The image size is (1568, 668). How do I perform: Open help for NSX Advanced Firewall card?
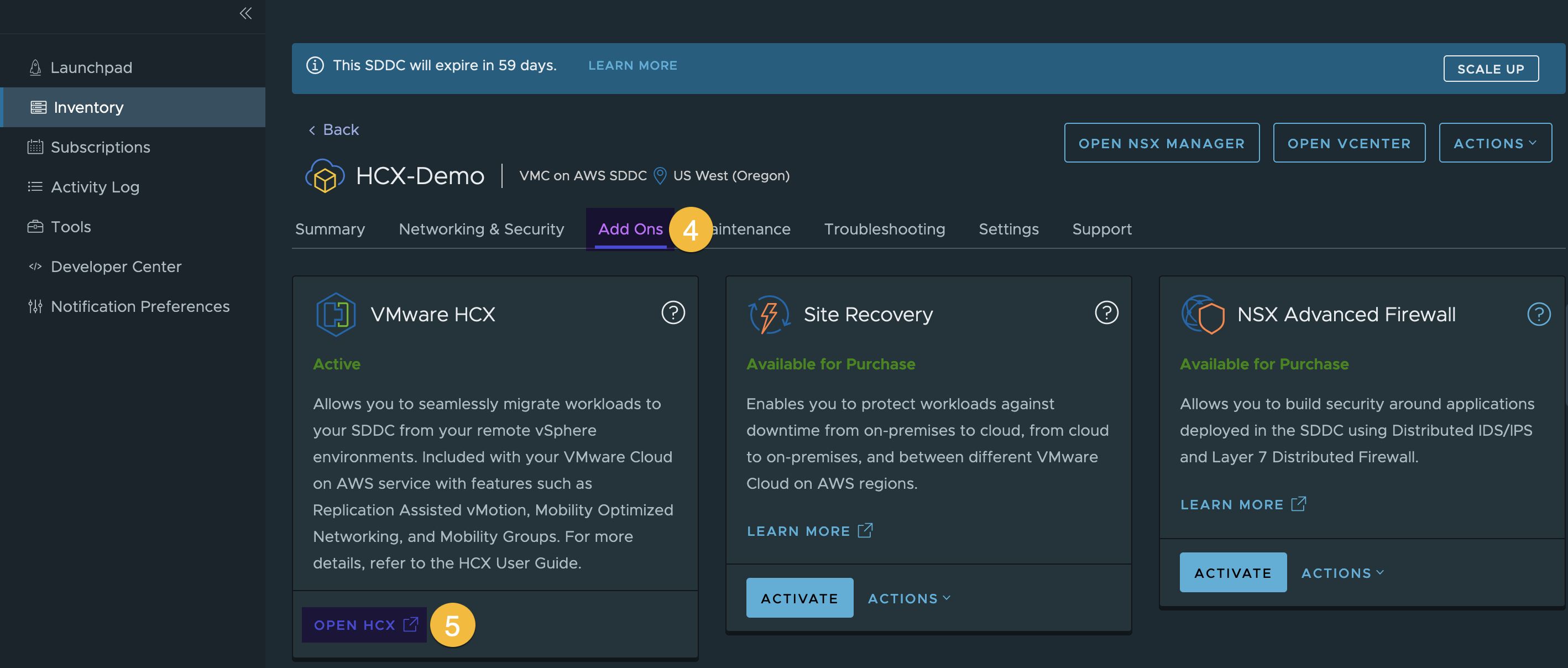pyautogui.click(x=1539, y=314)
